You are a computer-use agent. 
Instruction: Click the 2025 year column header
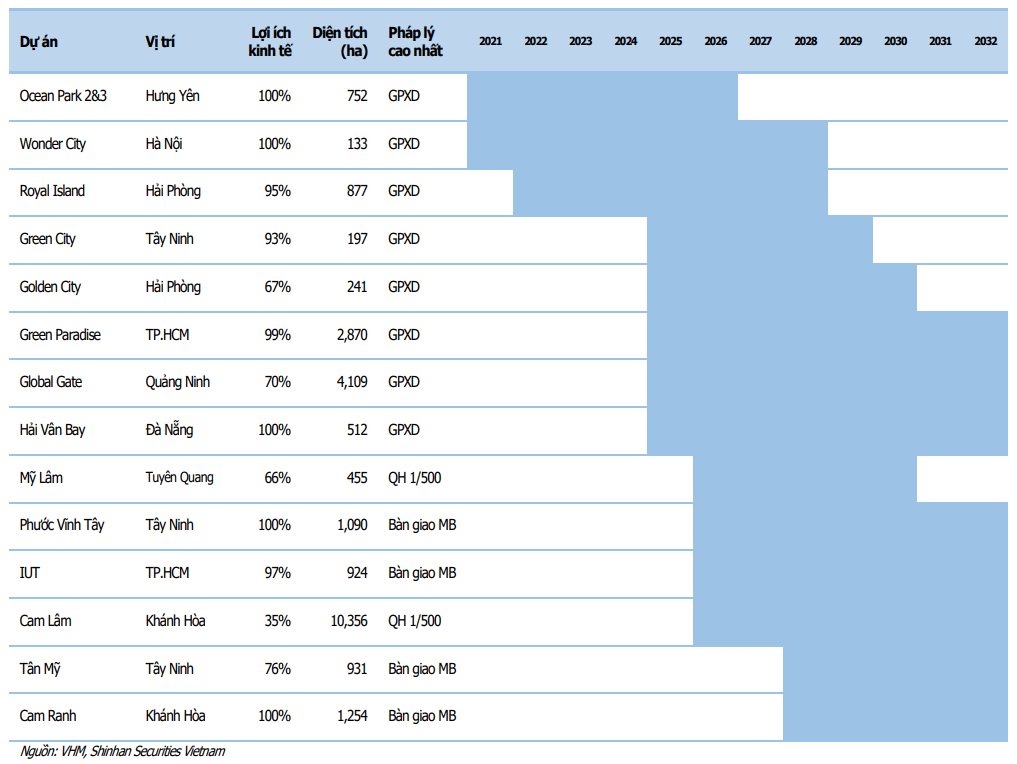tap(671, 41)
